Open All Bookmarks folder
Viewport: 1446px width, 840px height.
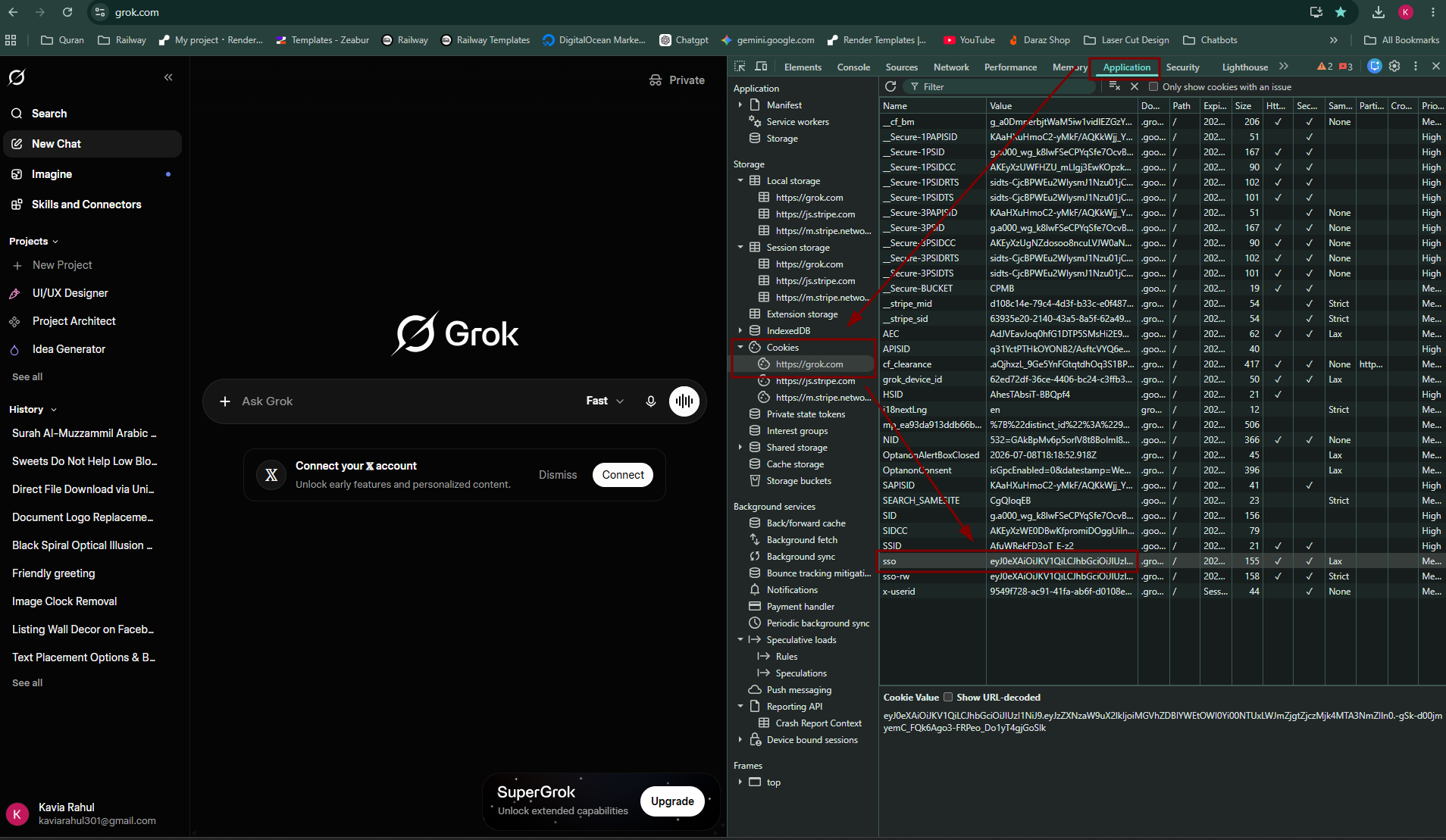coord(1401,40)
